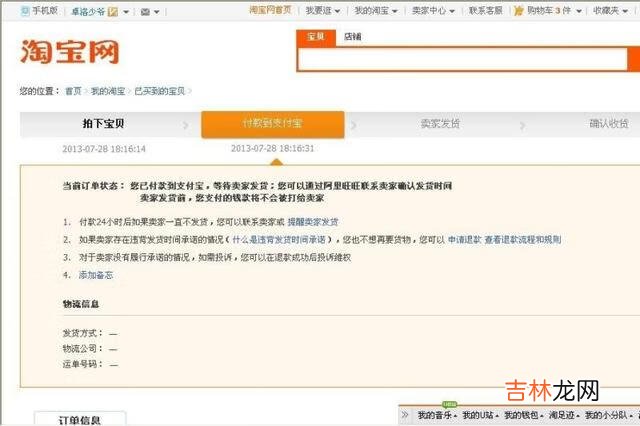Open the mail envelope icon in top bar
This screenshot has width=640, height=426.
[146, 11]
